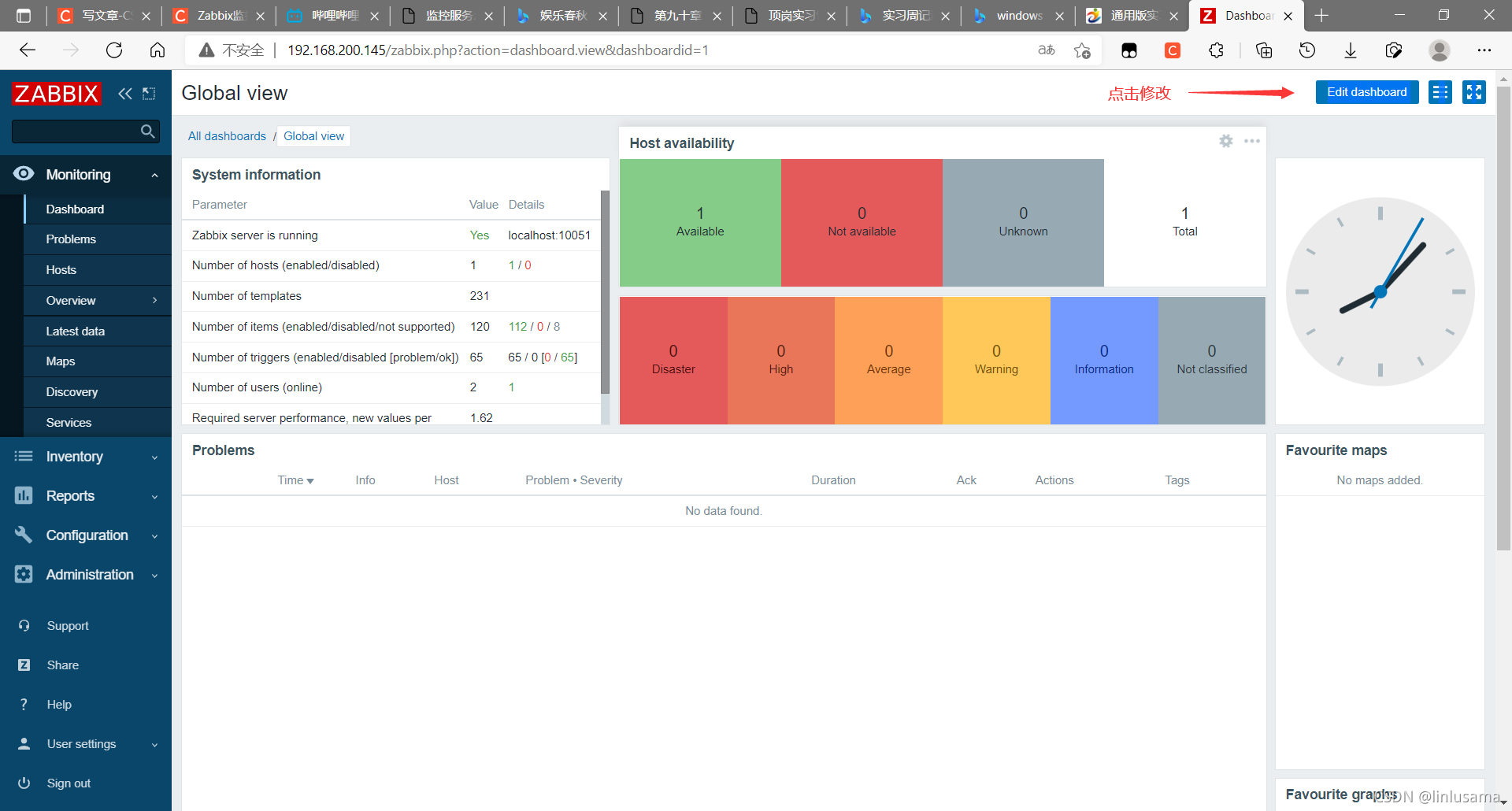
Task: Click the Administration gear icon
Action: point(24,574)
